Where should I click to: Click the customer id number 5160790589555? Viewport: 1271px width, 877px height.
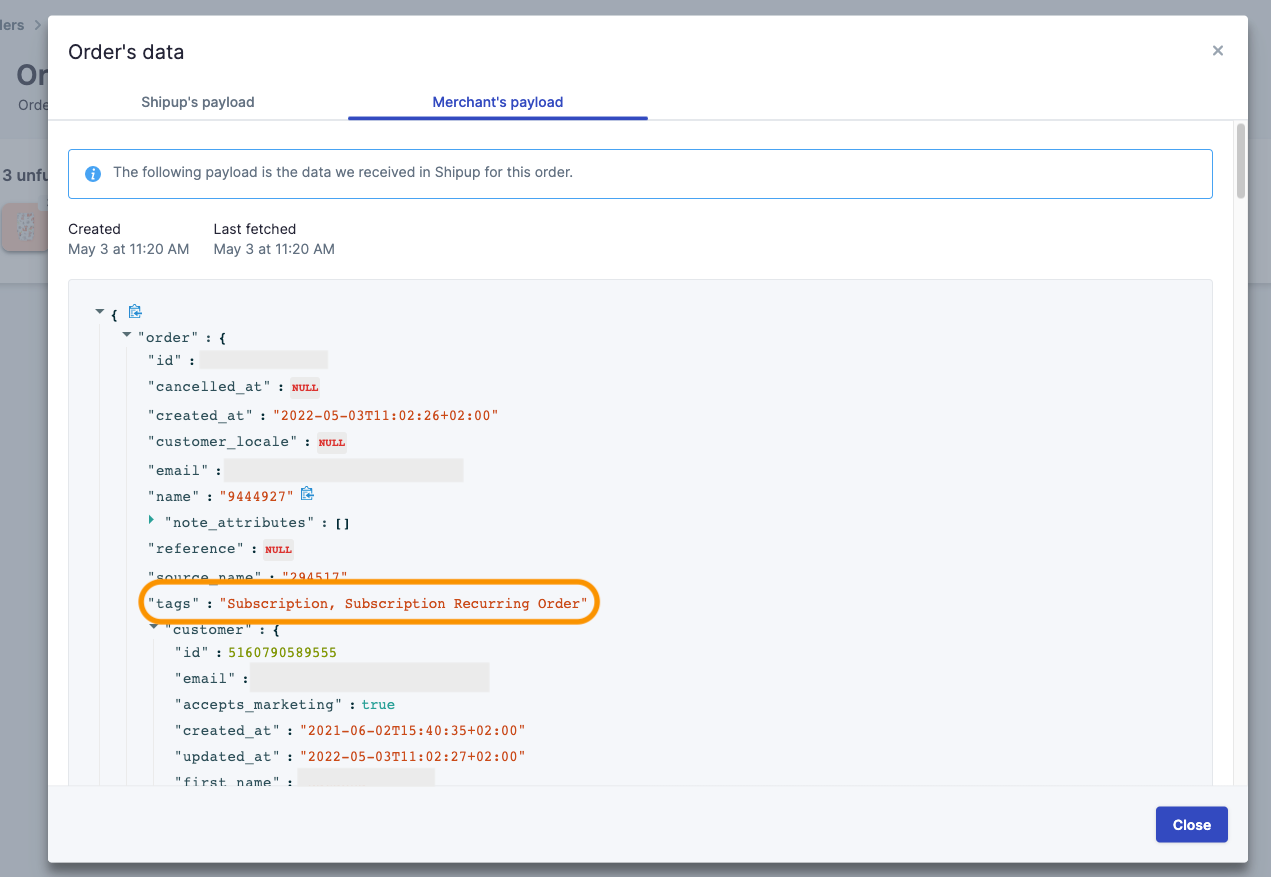282,652
